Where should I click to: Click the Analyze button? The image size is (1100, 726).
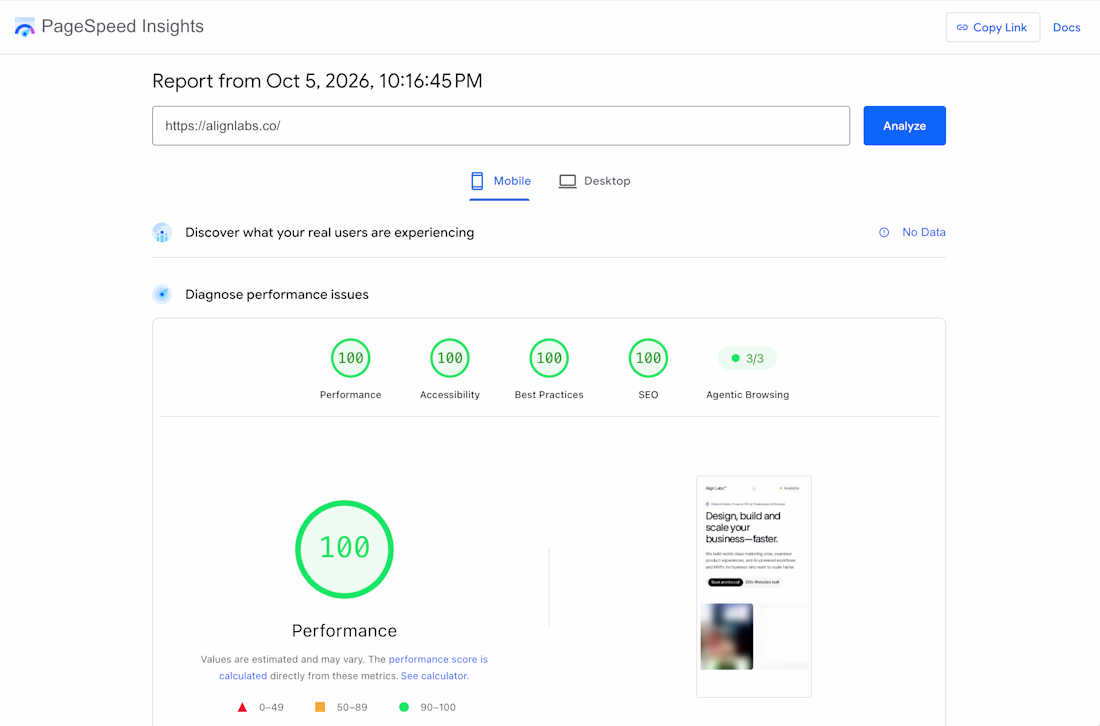(x=904, y=126)
